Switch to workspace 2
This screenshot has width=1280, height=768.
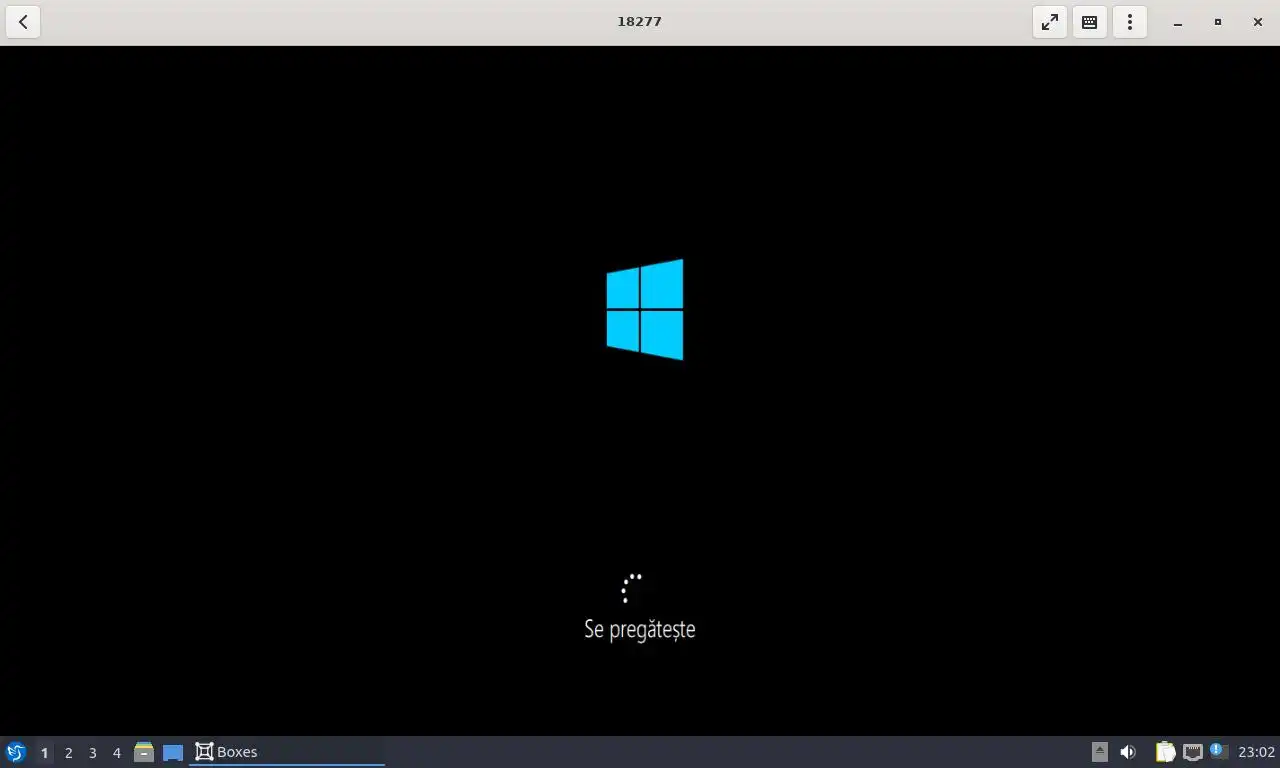tap(68, 752)
